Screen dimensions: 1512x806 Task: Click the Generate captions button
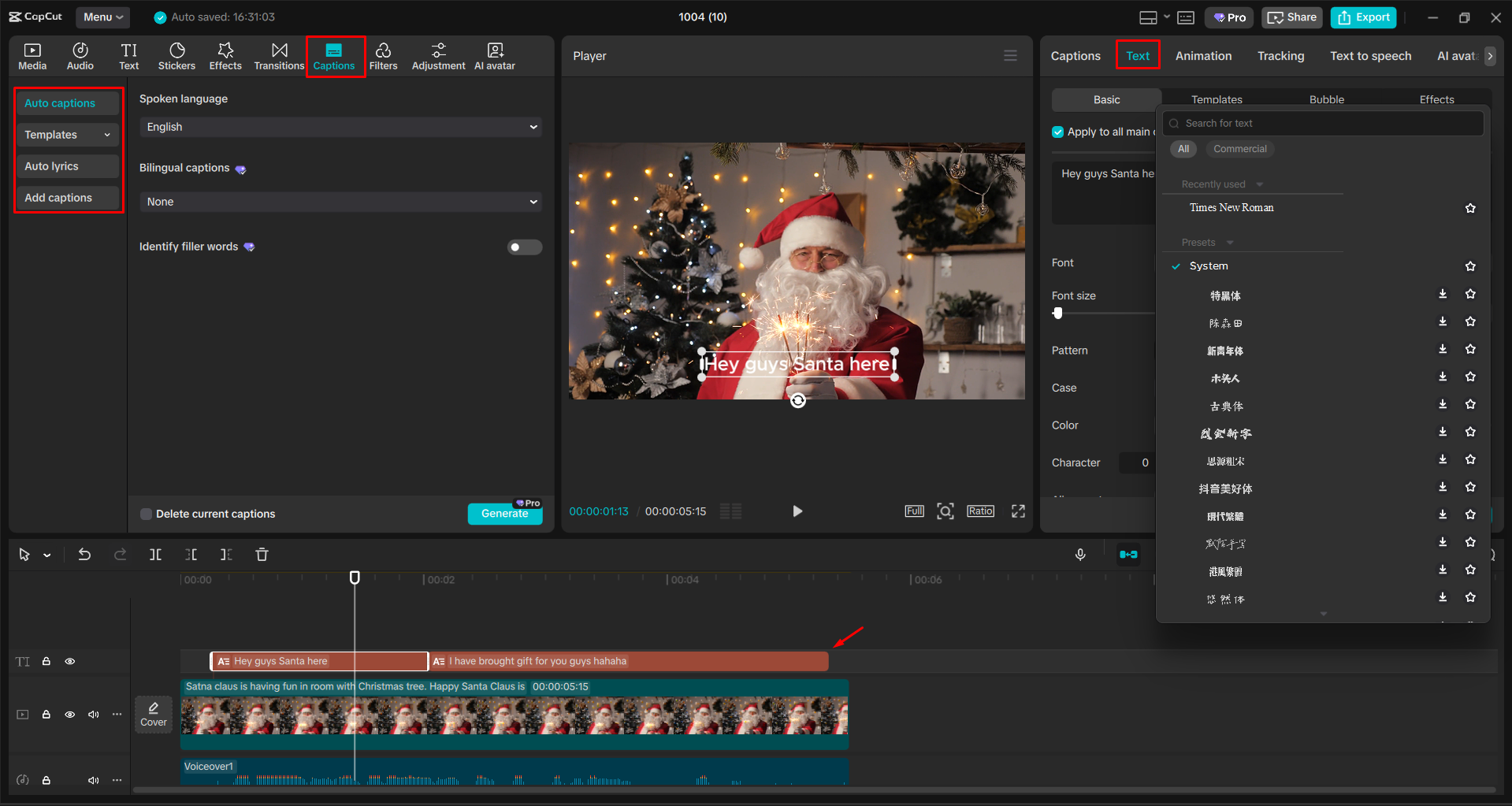click(505, 513)
